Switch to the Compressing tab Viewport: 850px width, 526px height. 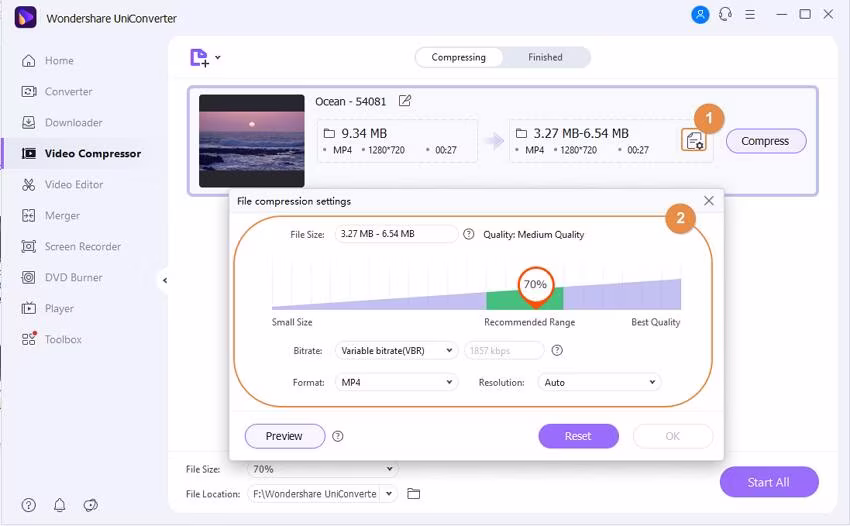pyautogui.click(x=459, y=57)
